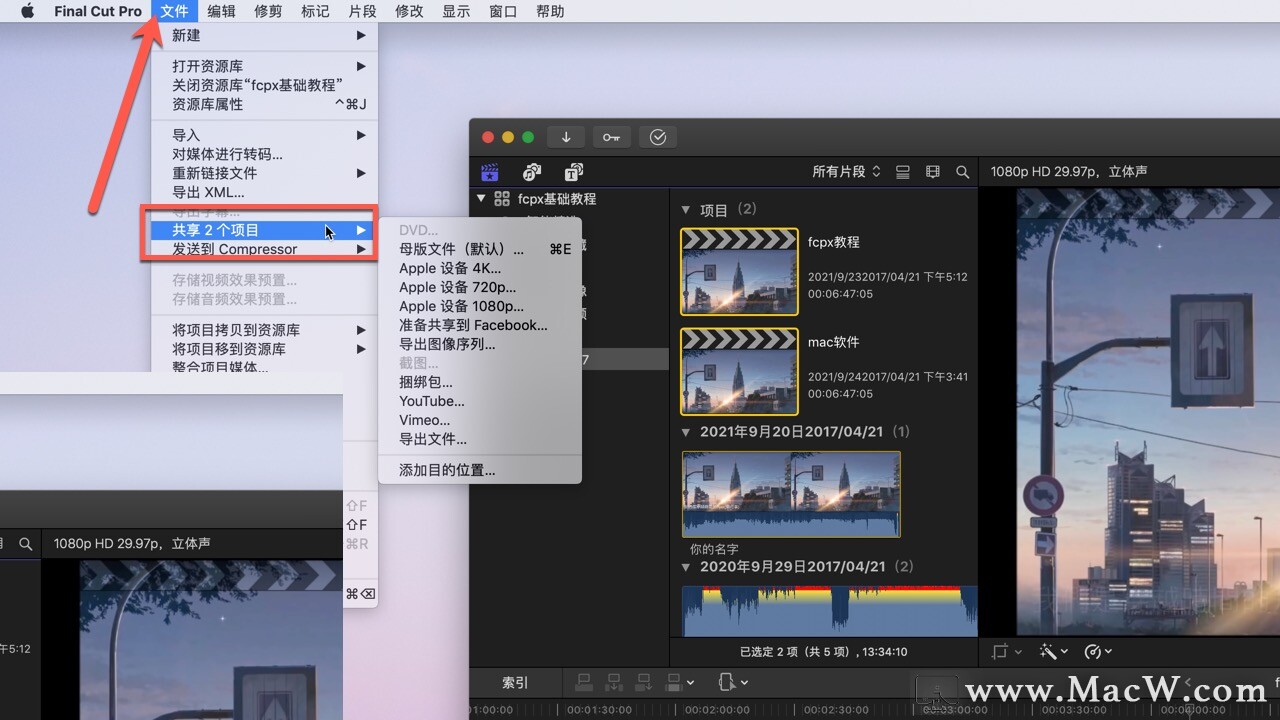Image resolution: width=1280 pixels, height=720 pixels.
Task: Choose 打开资源库 submenu
Action: click(x=265, y=66)
